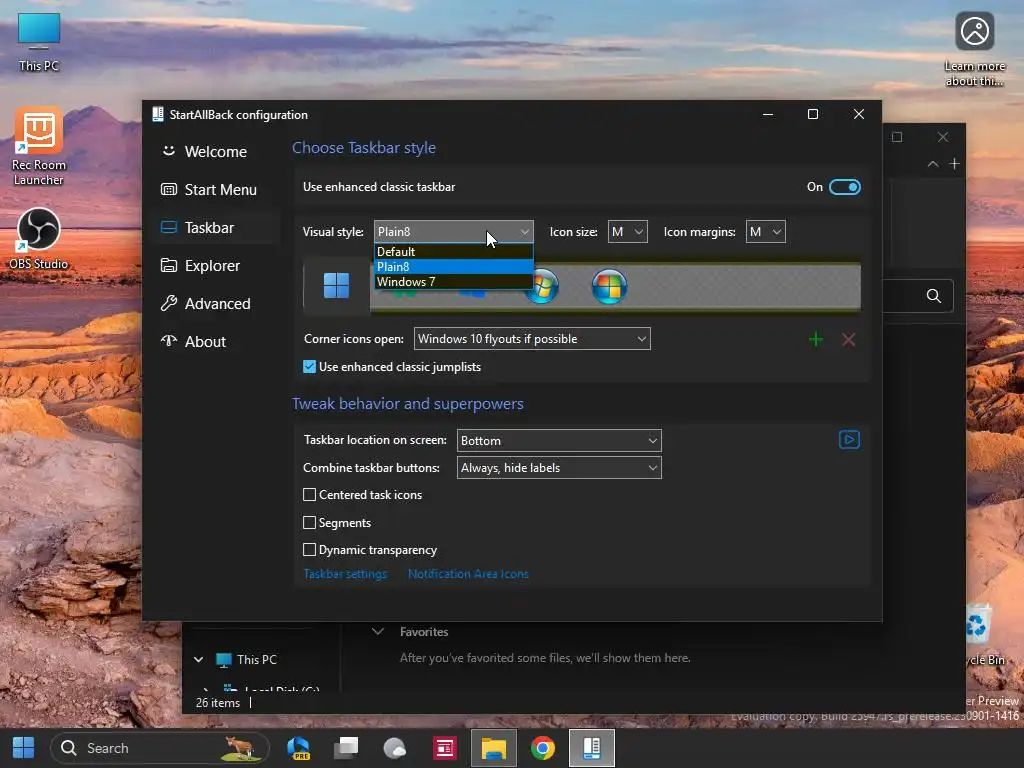Open the Windows Start button
This screenshot has width=1024, height=768.
(x=24, y=748)
